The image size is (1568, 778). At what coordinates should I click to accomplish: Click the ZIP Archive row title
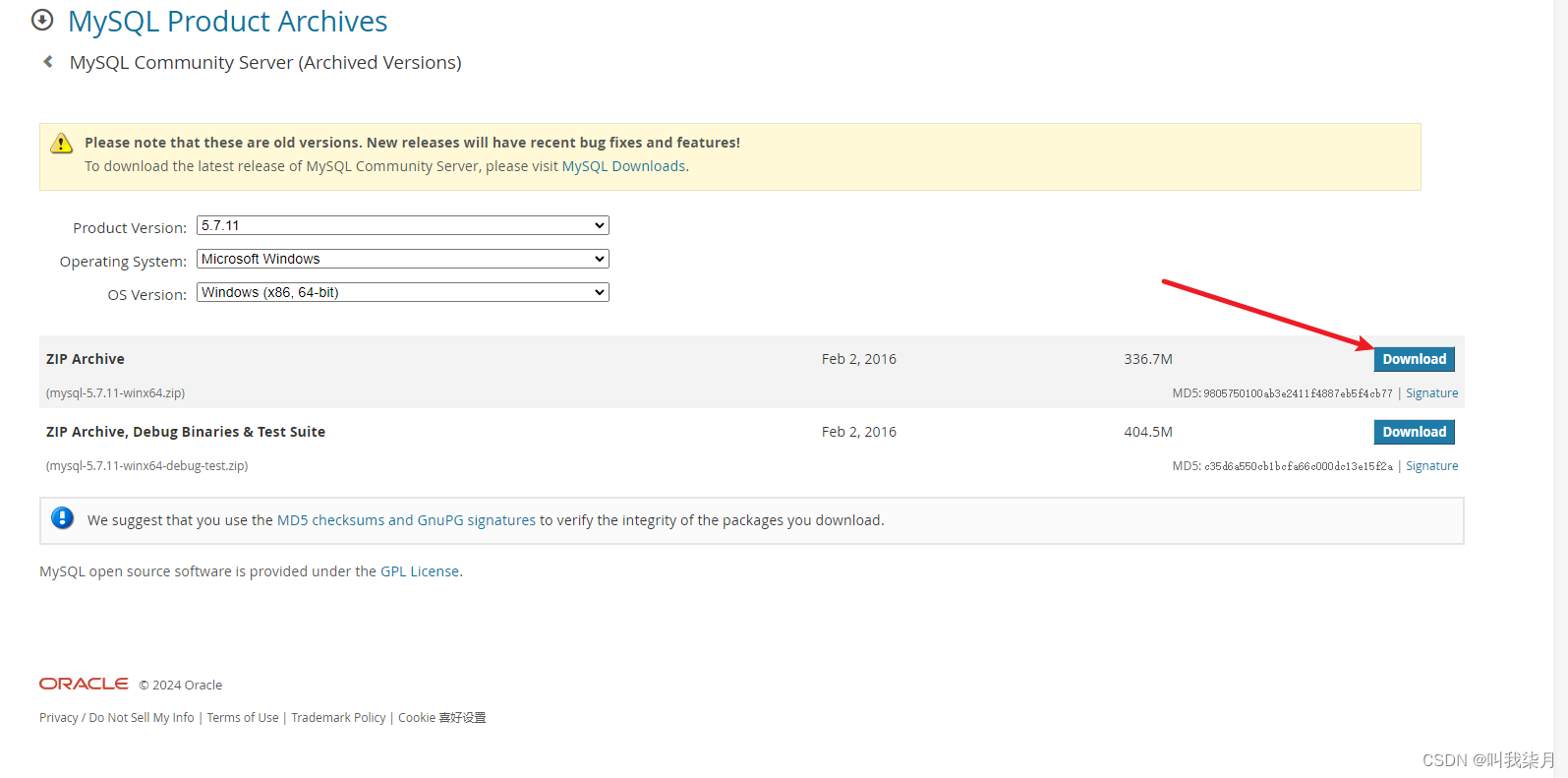(x=86, y=359)
